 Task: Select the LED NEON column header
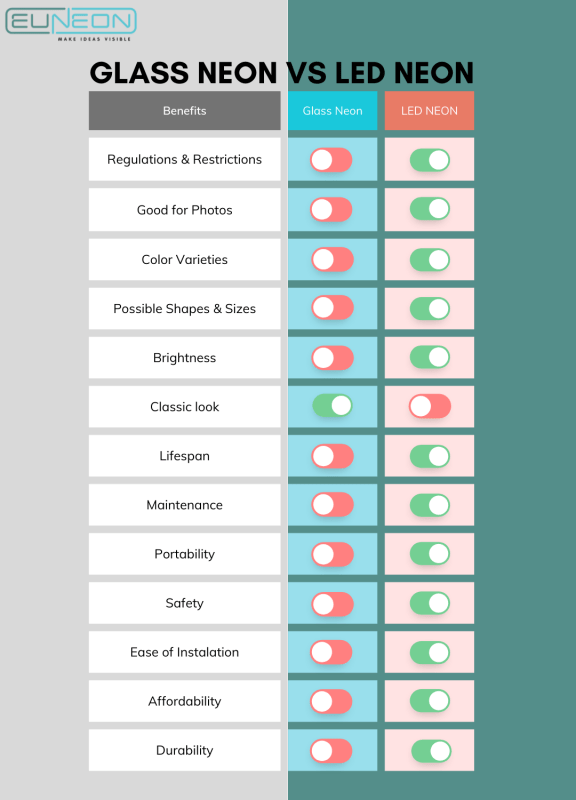(x=429, y=111)
